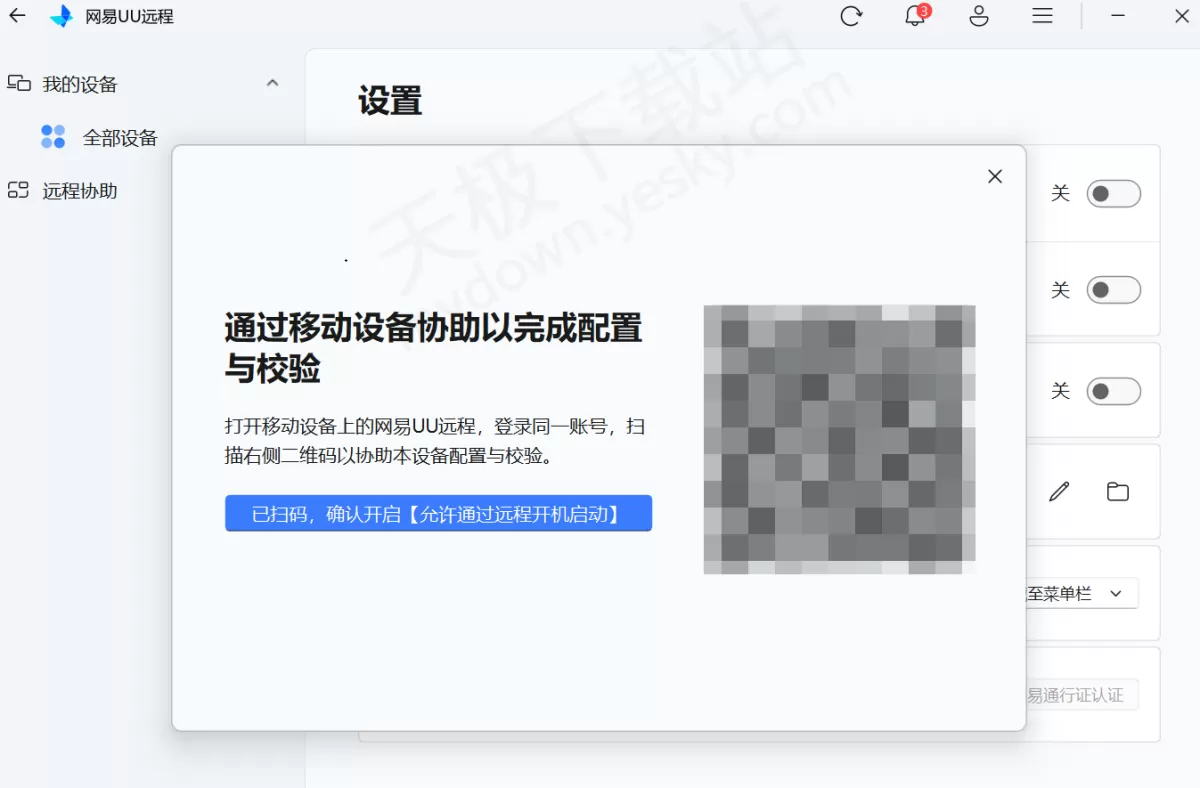Screen dimensions: 1200x788
Task: Click the blurred QR code image
Action: [839, 439]
